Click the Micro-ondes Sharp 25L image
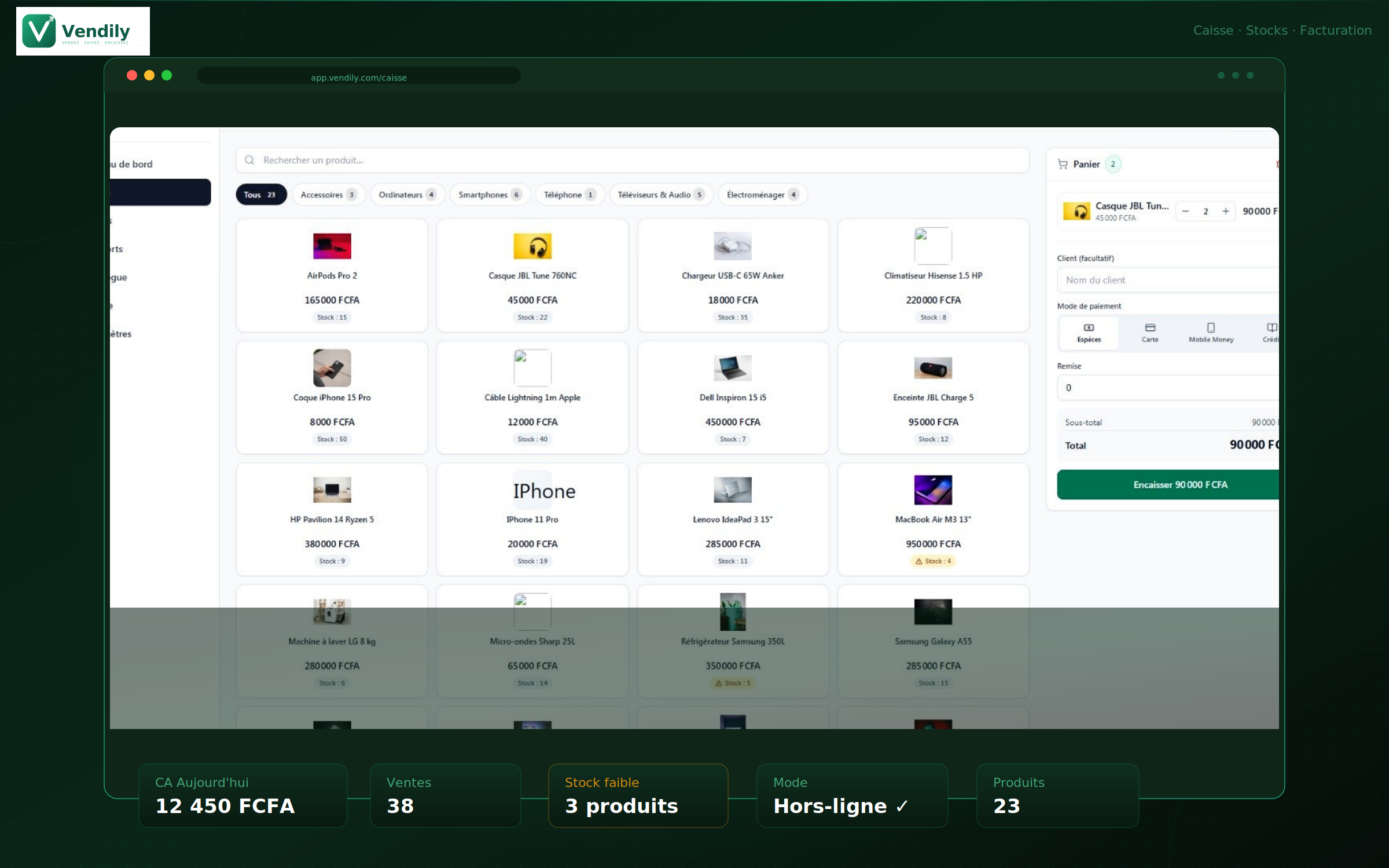This screenshot has height=868, width=1389. tap(532, 612)
